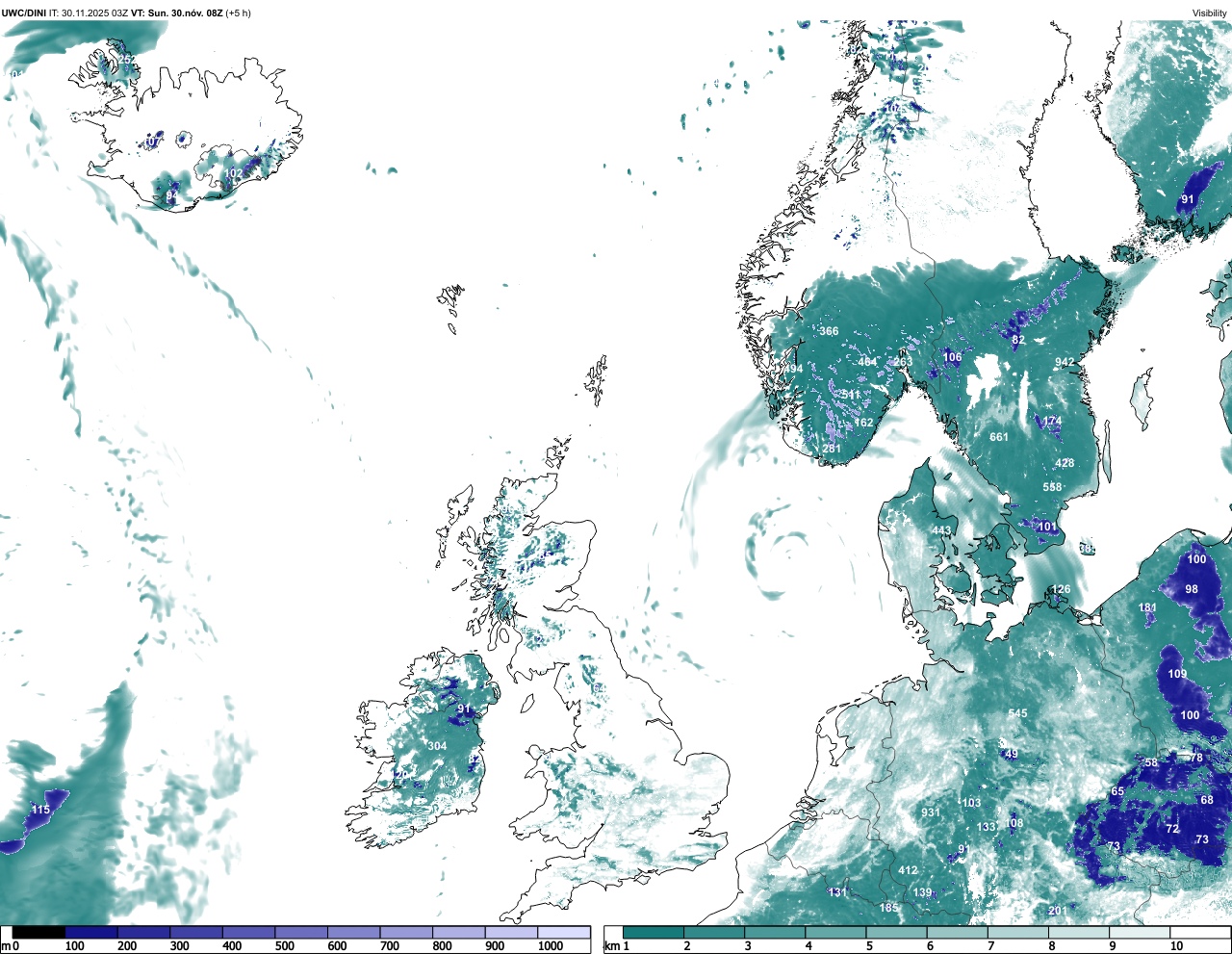Click the '106' value near the Norway–Sweden border
1232x954 pixels.
[952, 357]
